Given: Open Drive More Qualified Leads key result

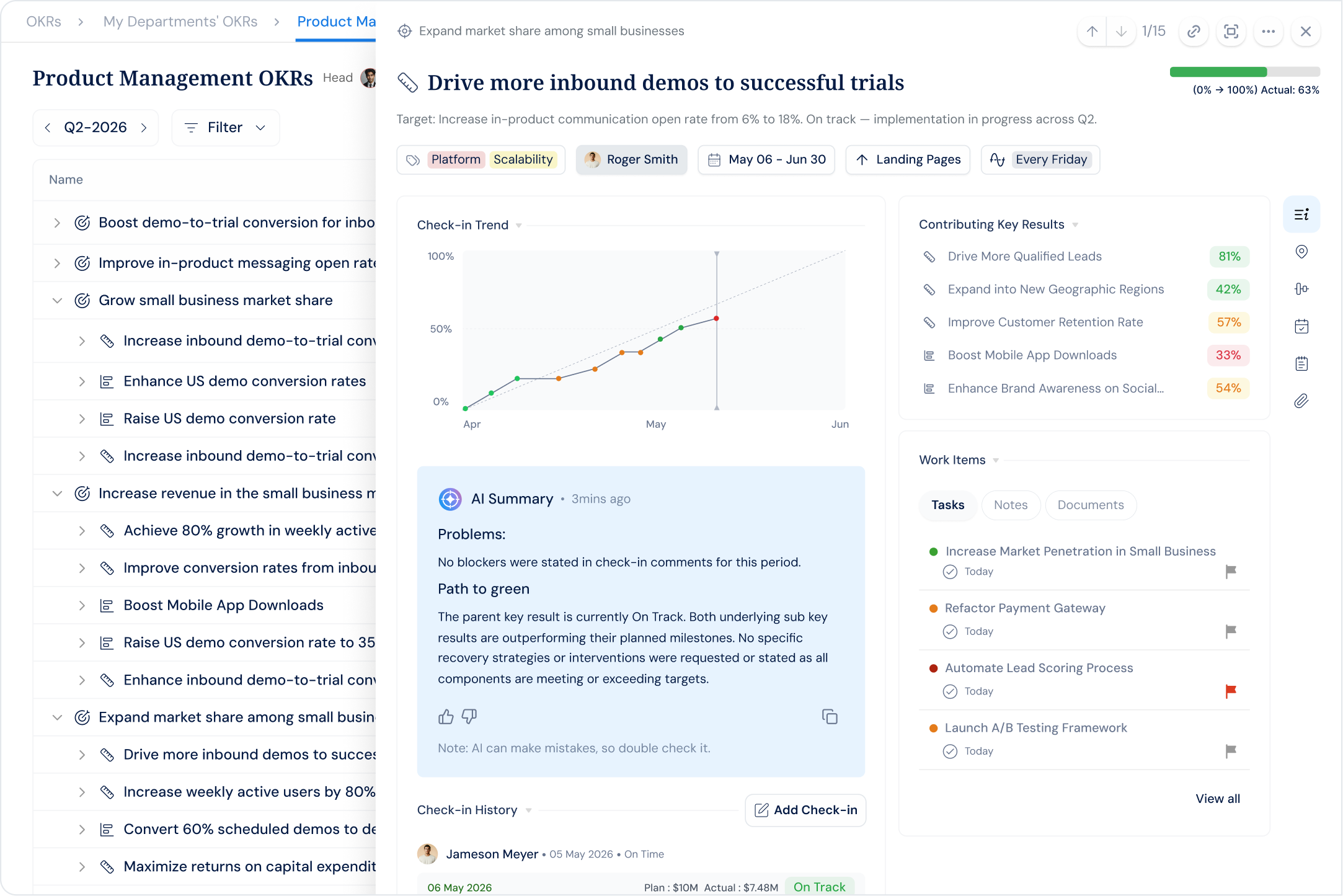Looking at the screenshot, I should click(1024, 257).
